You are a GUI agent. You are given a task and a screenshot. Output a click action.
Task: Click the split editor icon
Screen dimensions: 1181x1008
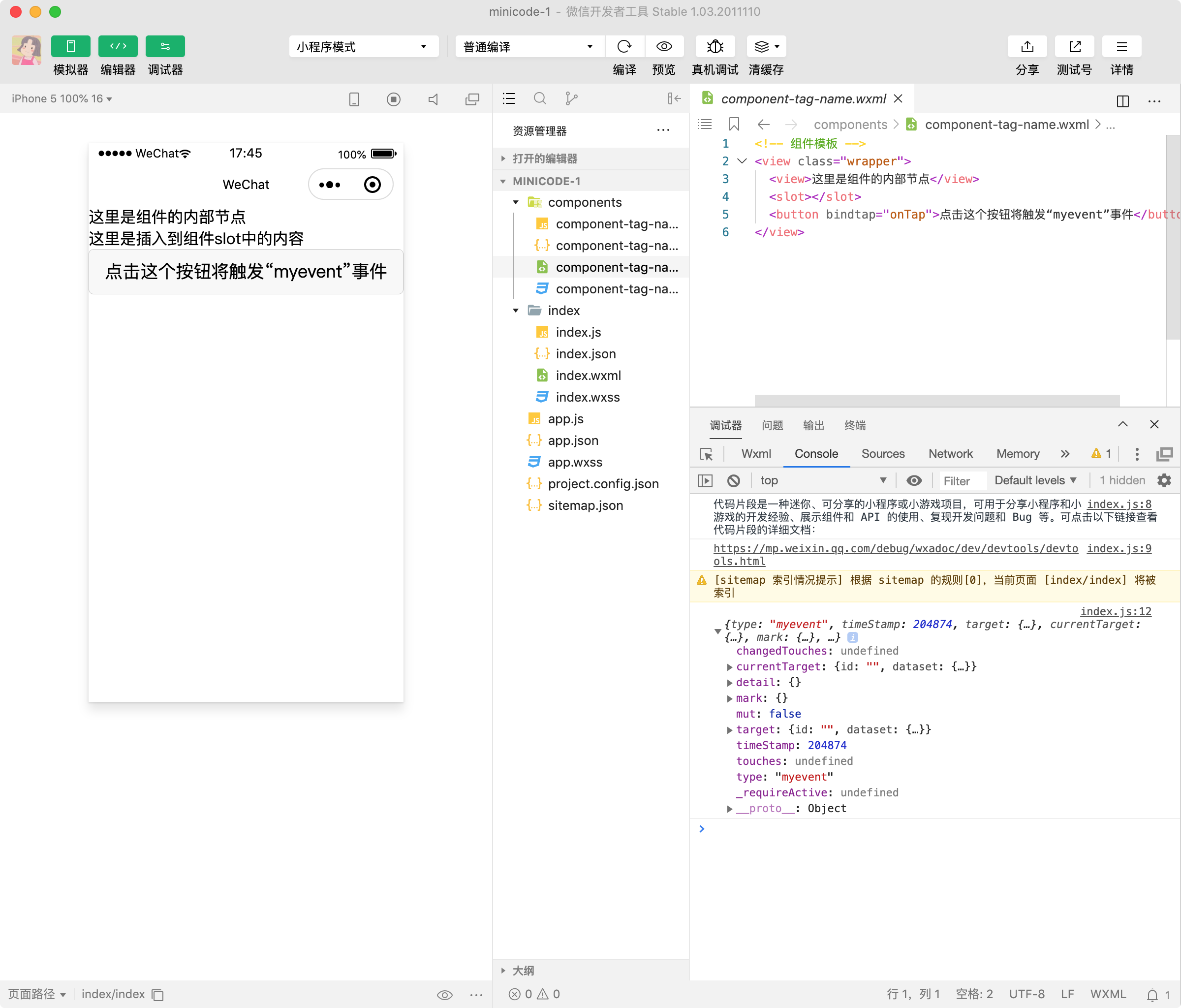coord(1122,101)
